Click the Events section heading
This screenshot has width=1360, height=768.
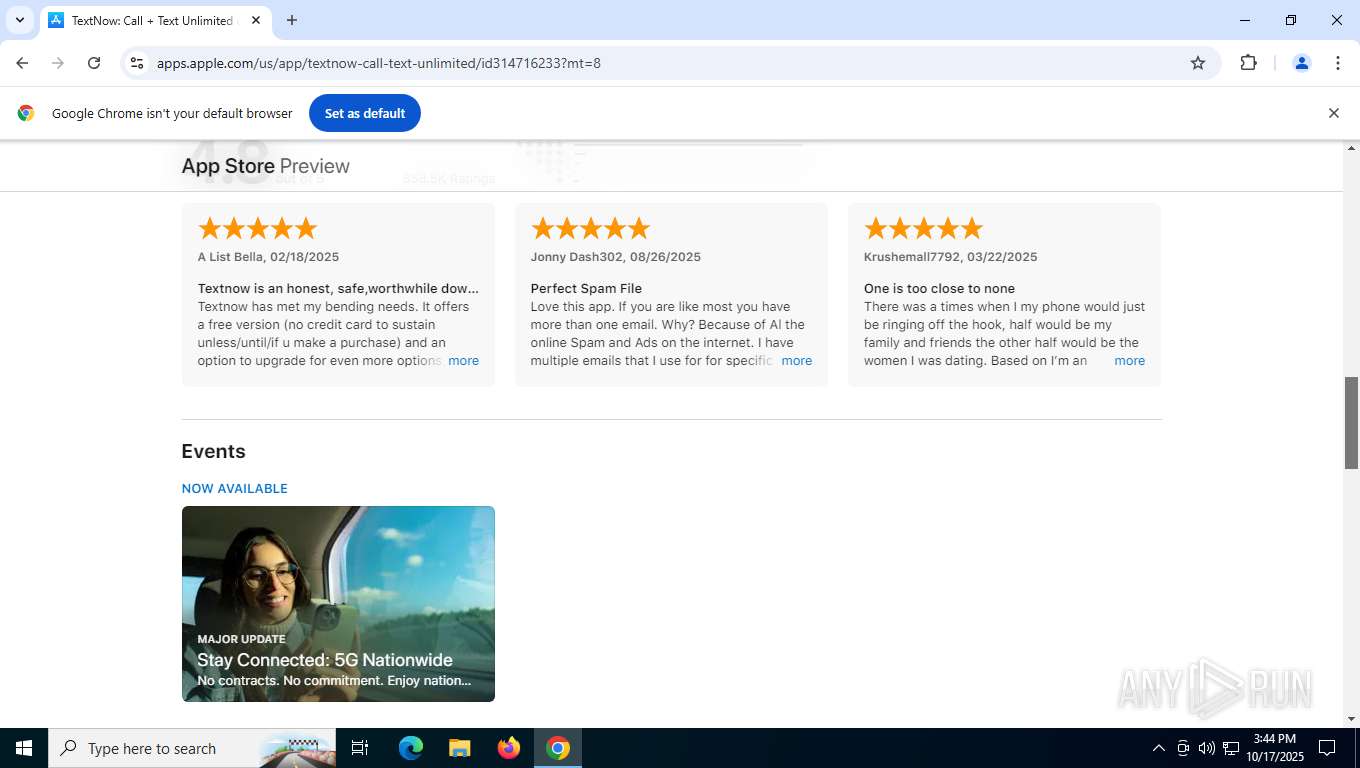(213, 451)
